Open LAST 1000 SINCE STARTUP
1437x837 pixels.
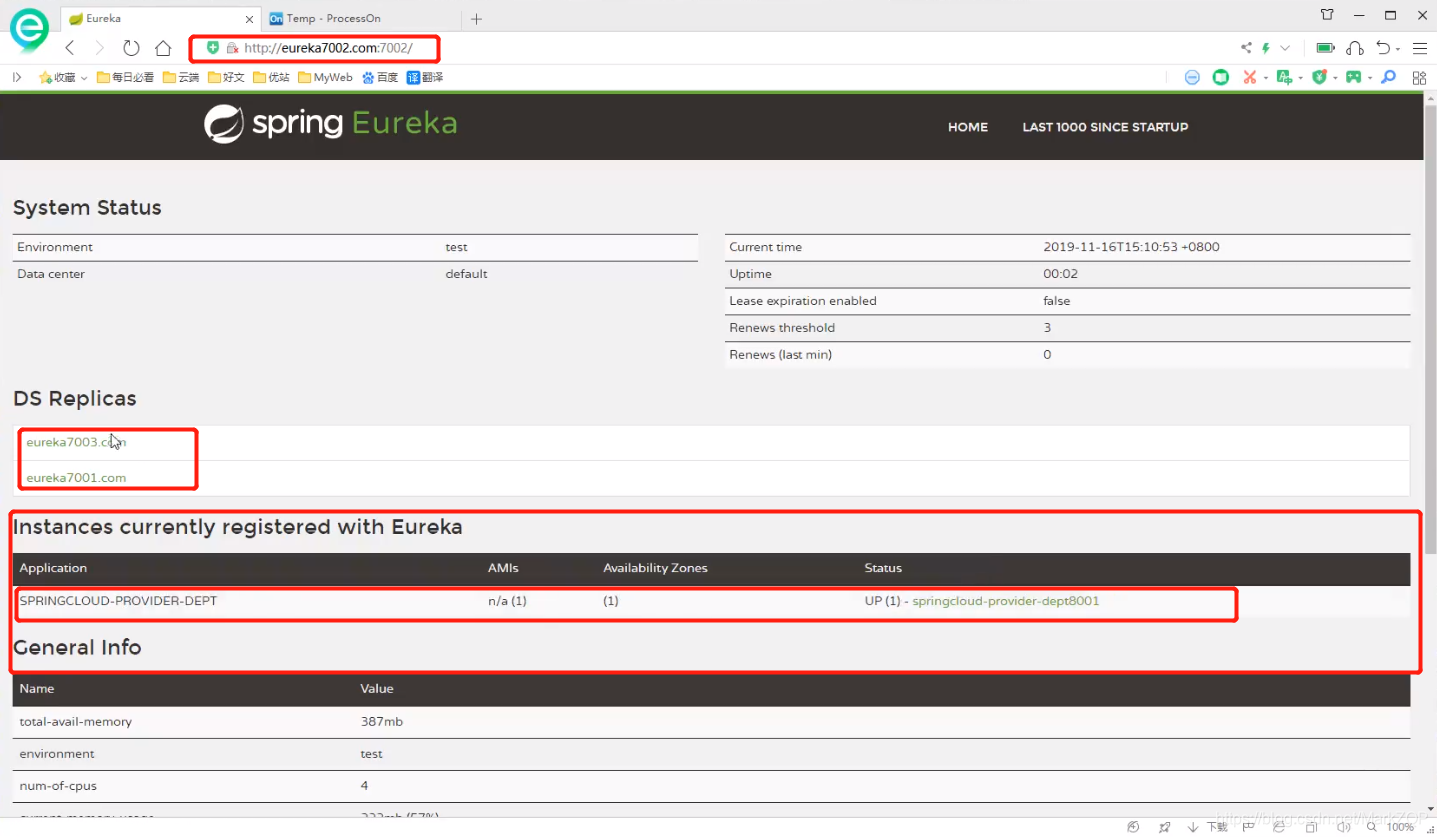[x=1105, y=127]
